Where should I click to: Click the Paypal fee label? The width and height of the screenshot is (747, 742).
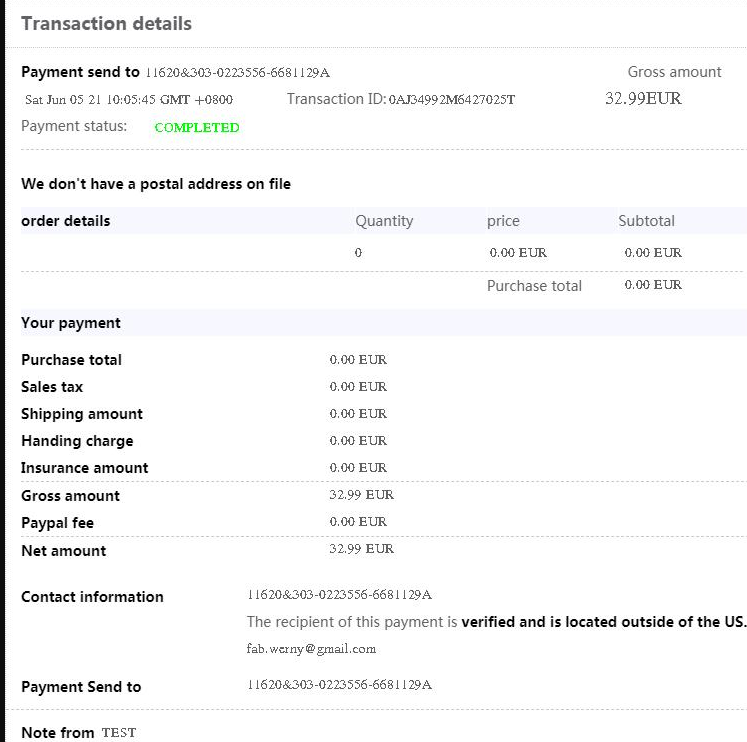(x=57, y=523)
